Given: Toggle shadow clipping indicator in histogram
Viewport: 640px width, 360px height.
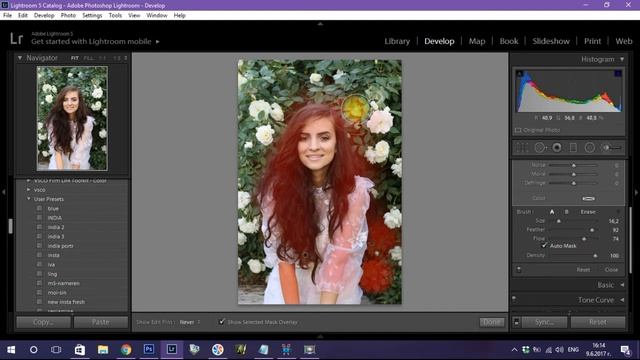Looking at the screenshot, I should pyautogui.click(x=519, y=73).
